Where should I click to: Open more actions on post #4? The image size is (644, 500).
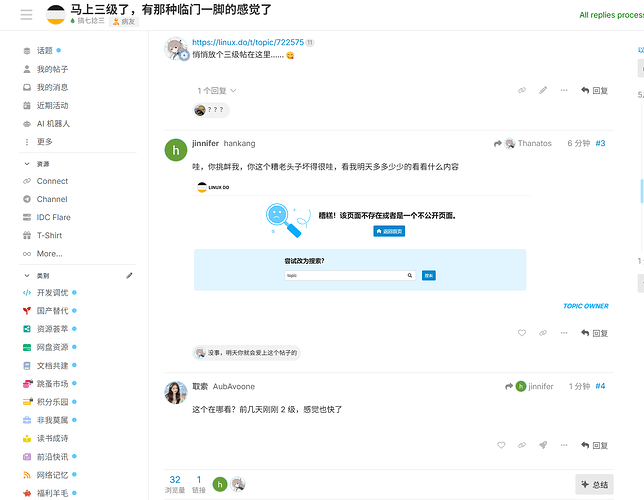(564, 445)
